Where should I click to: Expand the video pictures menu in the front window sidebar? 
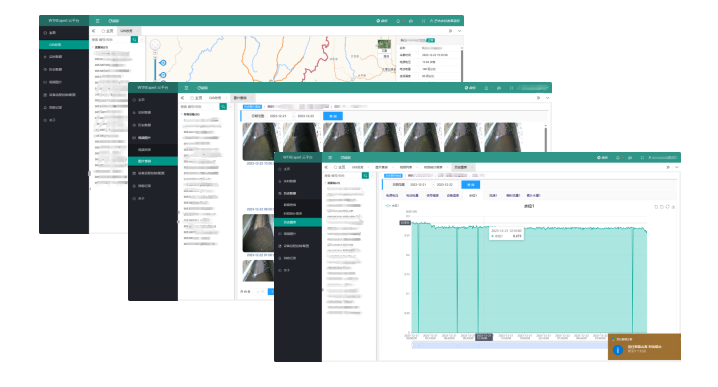298,234
